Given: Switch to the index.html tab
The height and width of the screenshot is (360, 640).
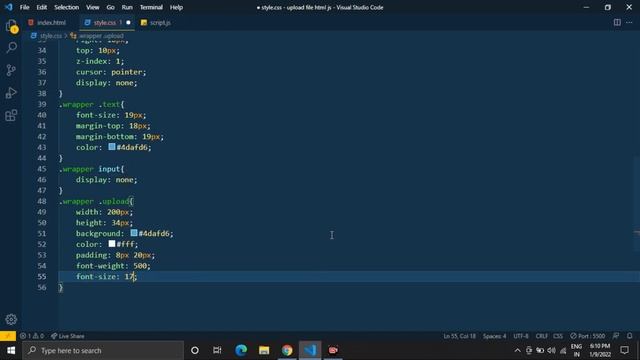Looking at the screenshot, I should click(47, 22).
